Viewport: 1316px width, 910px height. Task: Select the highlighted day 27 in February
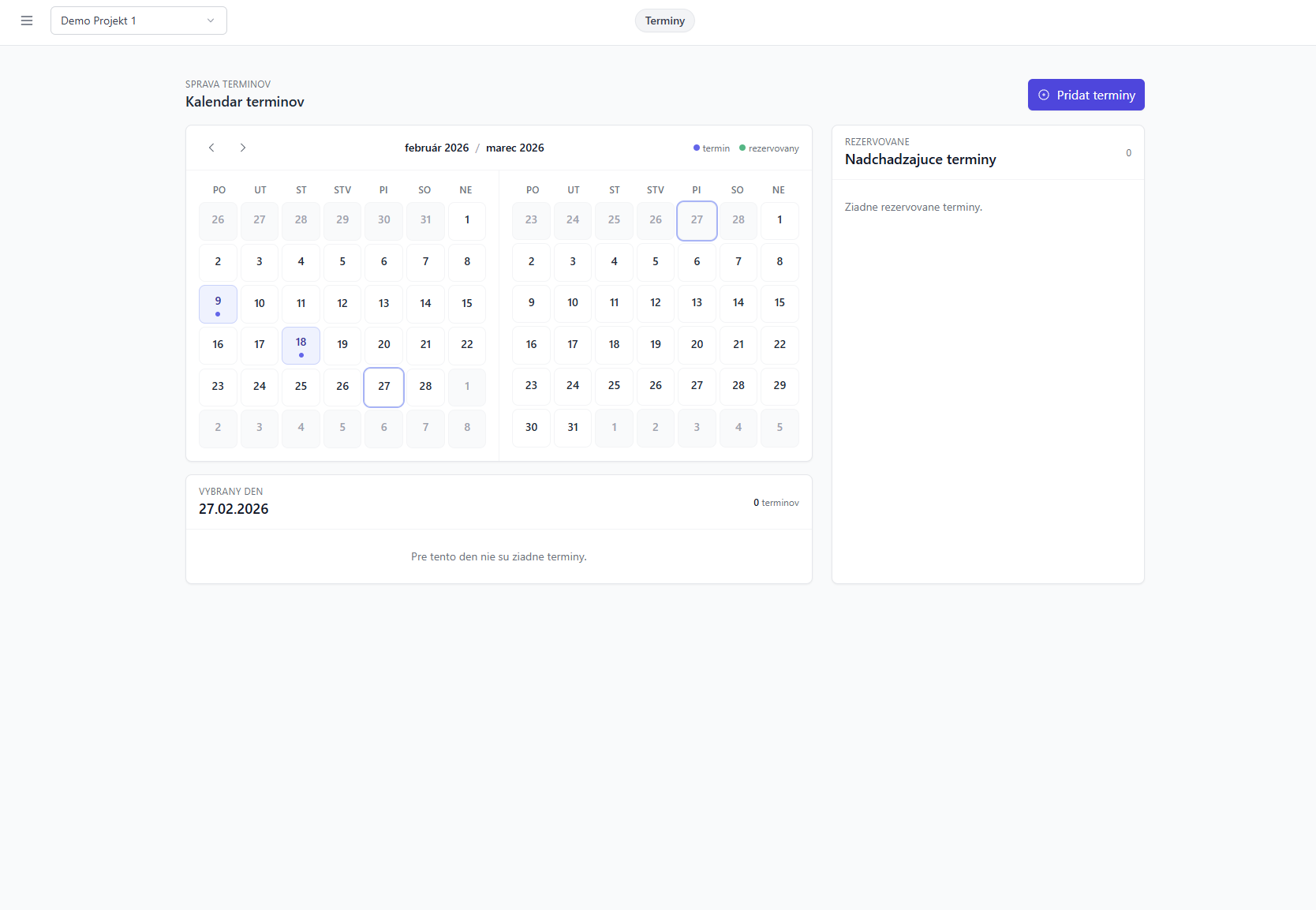click(383, 387)
